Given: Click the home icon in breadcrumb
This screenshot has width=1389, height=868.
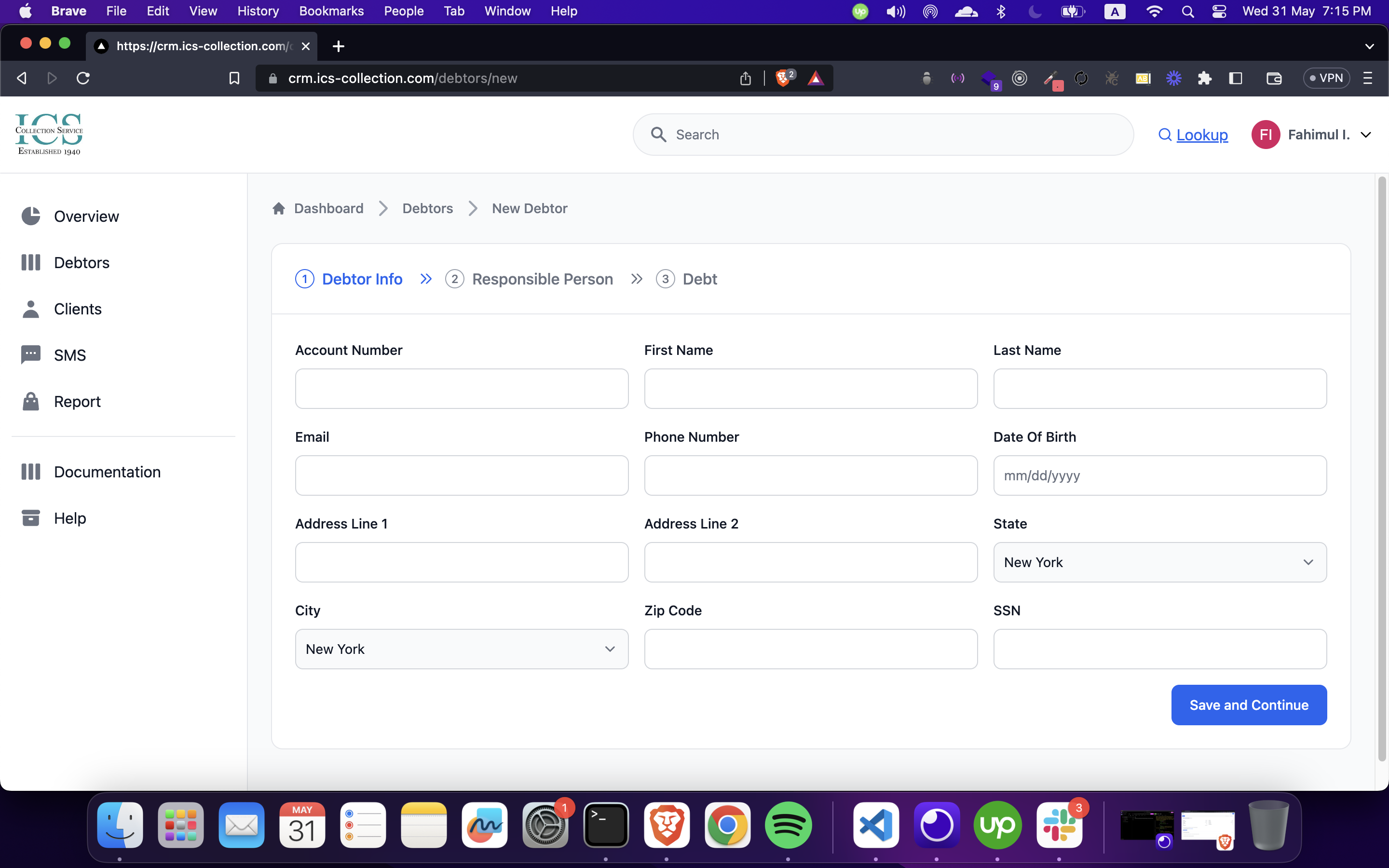Looking at the screenshot, I should 279,208.
